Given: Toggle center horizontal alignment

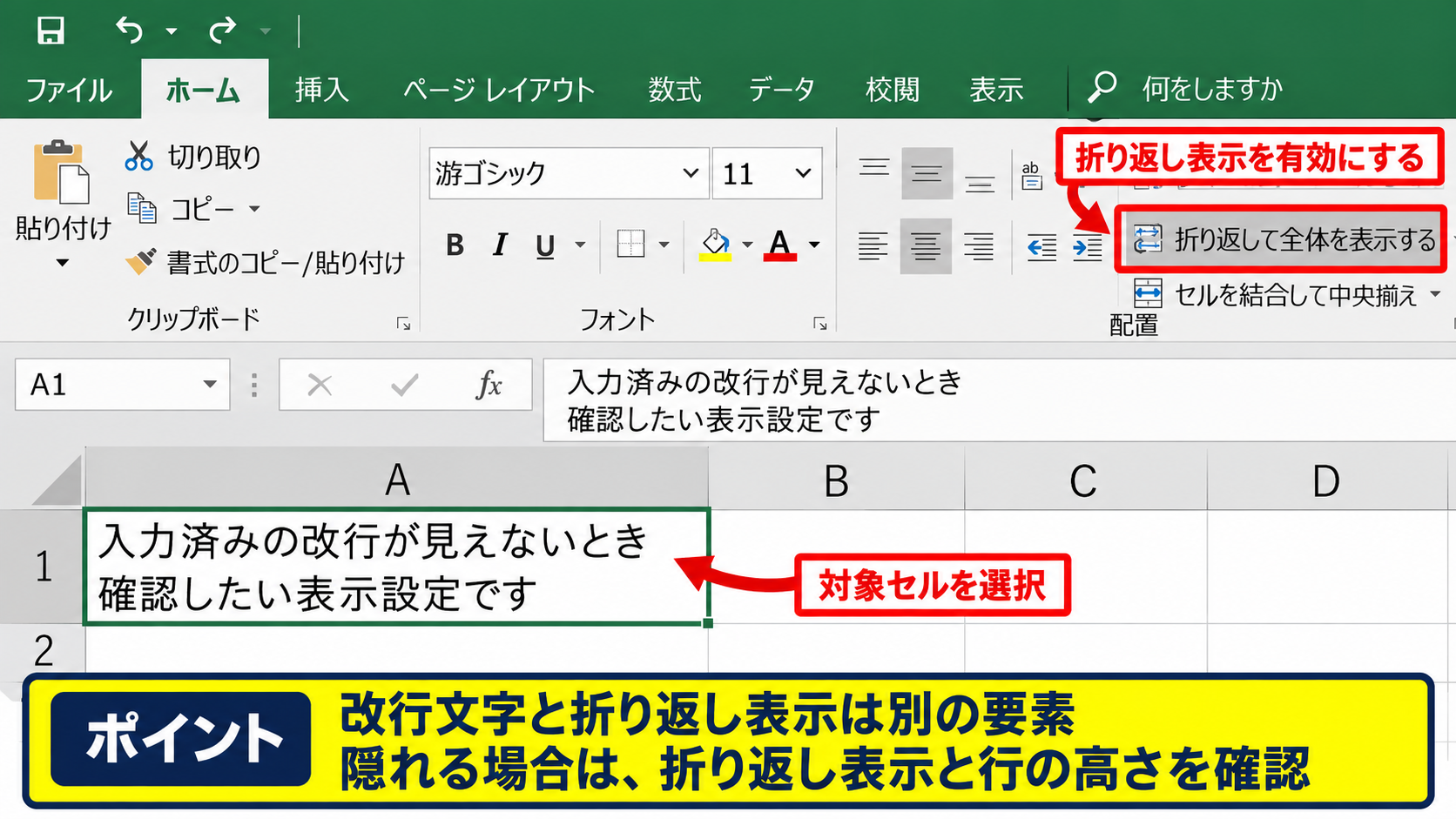Looking at the screenshot, I should [x=926, y=246].
